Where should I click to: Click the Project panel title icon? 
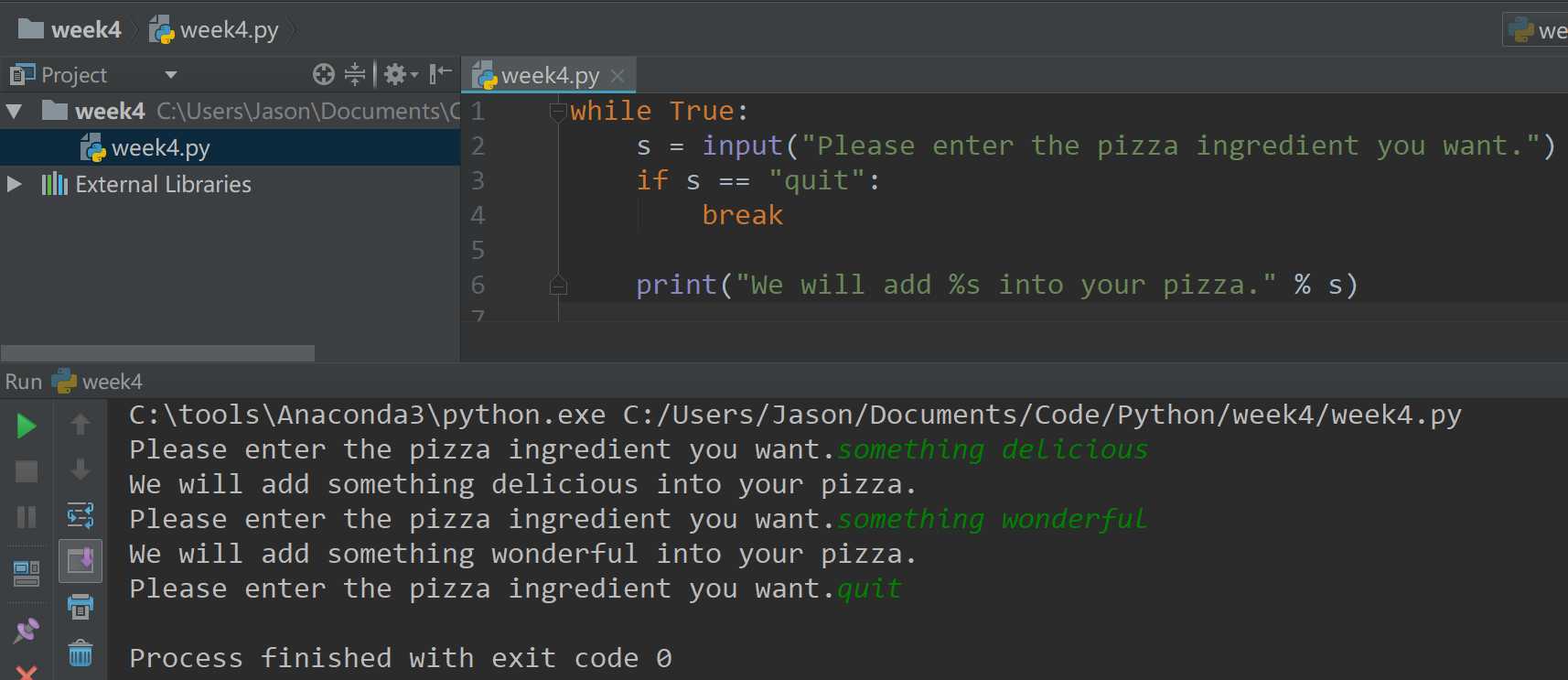tap(23, 74)
